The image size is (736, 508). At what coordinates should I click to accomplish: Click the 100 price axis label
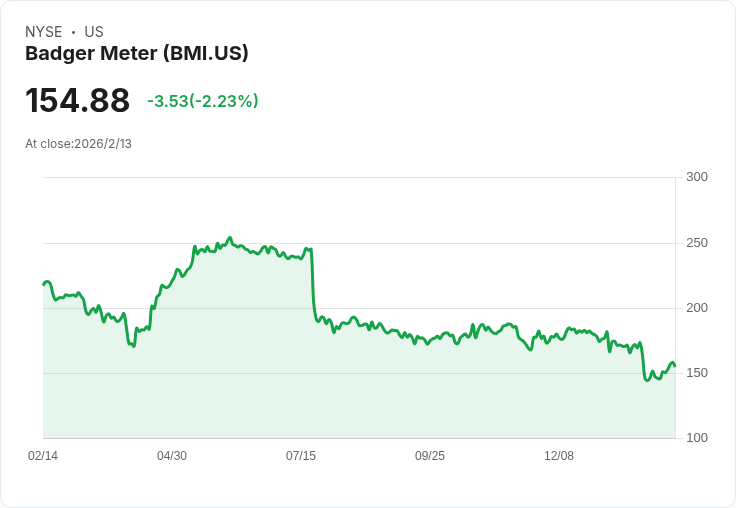pos(697,438)
